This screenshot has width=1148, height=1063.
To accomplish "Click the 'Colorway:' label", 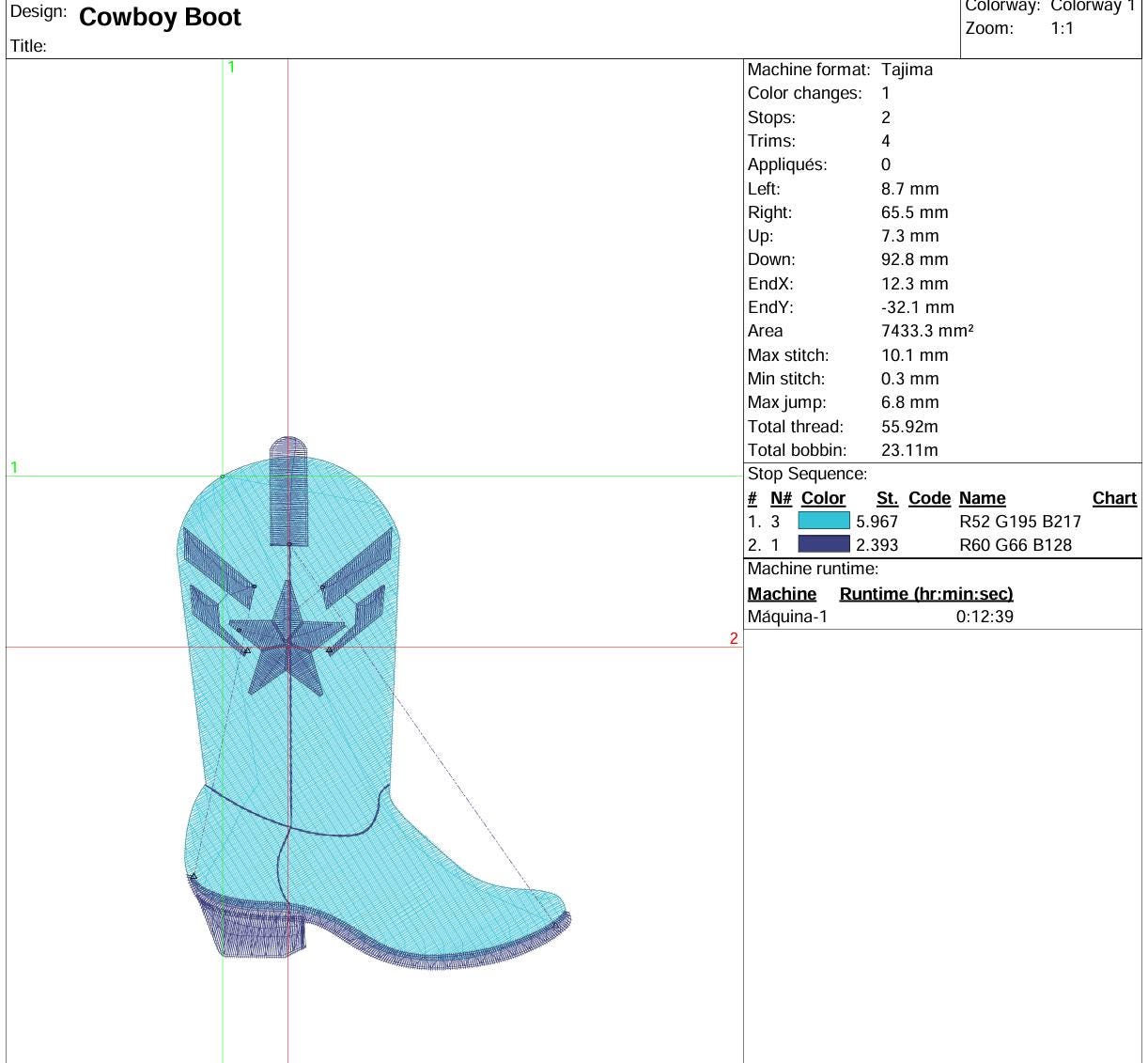I will click(x=1002, y=7).
